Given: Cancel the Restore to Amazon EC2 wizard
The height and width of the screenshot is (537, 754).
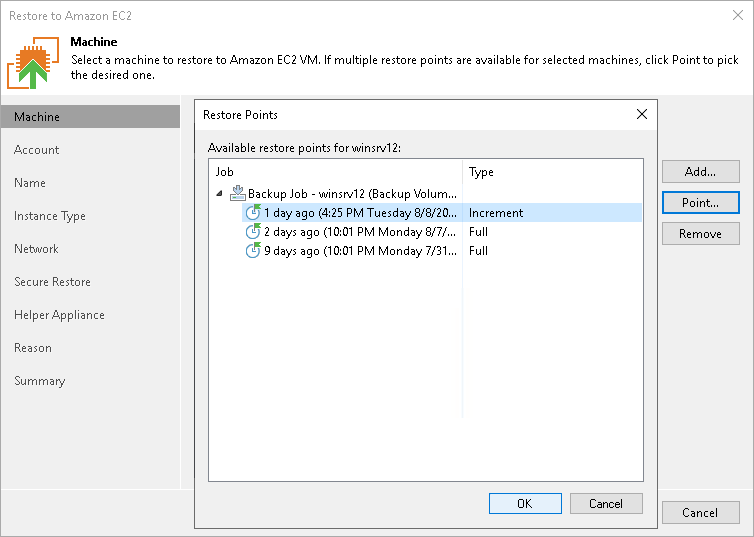Looking at the screenshot, I should (x=701, y=512).
